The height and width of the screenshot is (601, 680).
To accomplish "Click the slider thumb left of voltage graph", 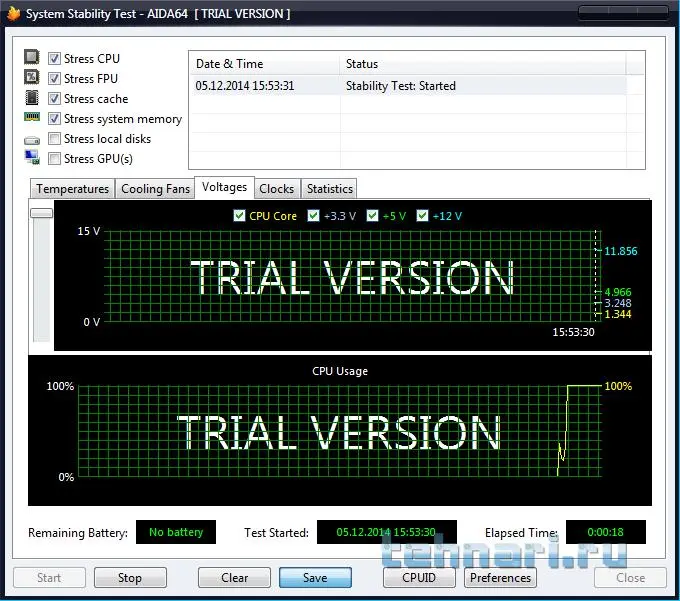I will (x=42, y=213).
